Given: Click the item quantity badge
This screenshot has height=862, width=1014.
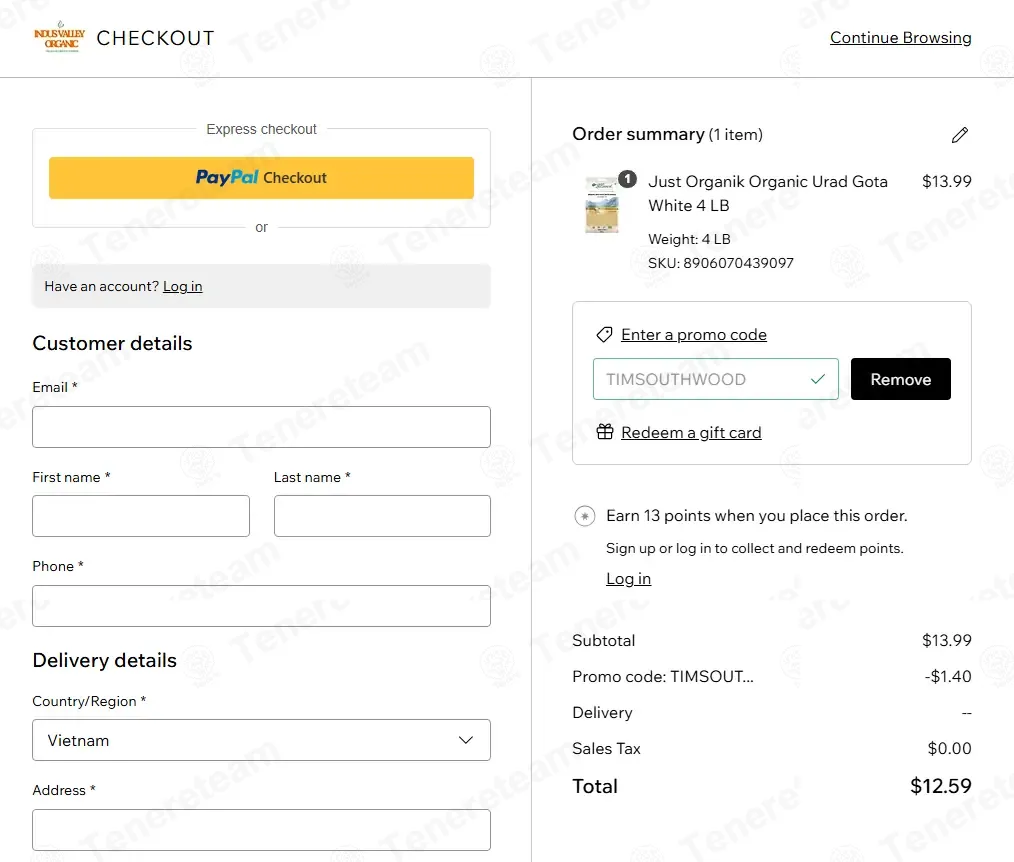Looking at the screenshot, I should coord(627,178).
